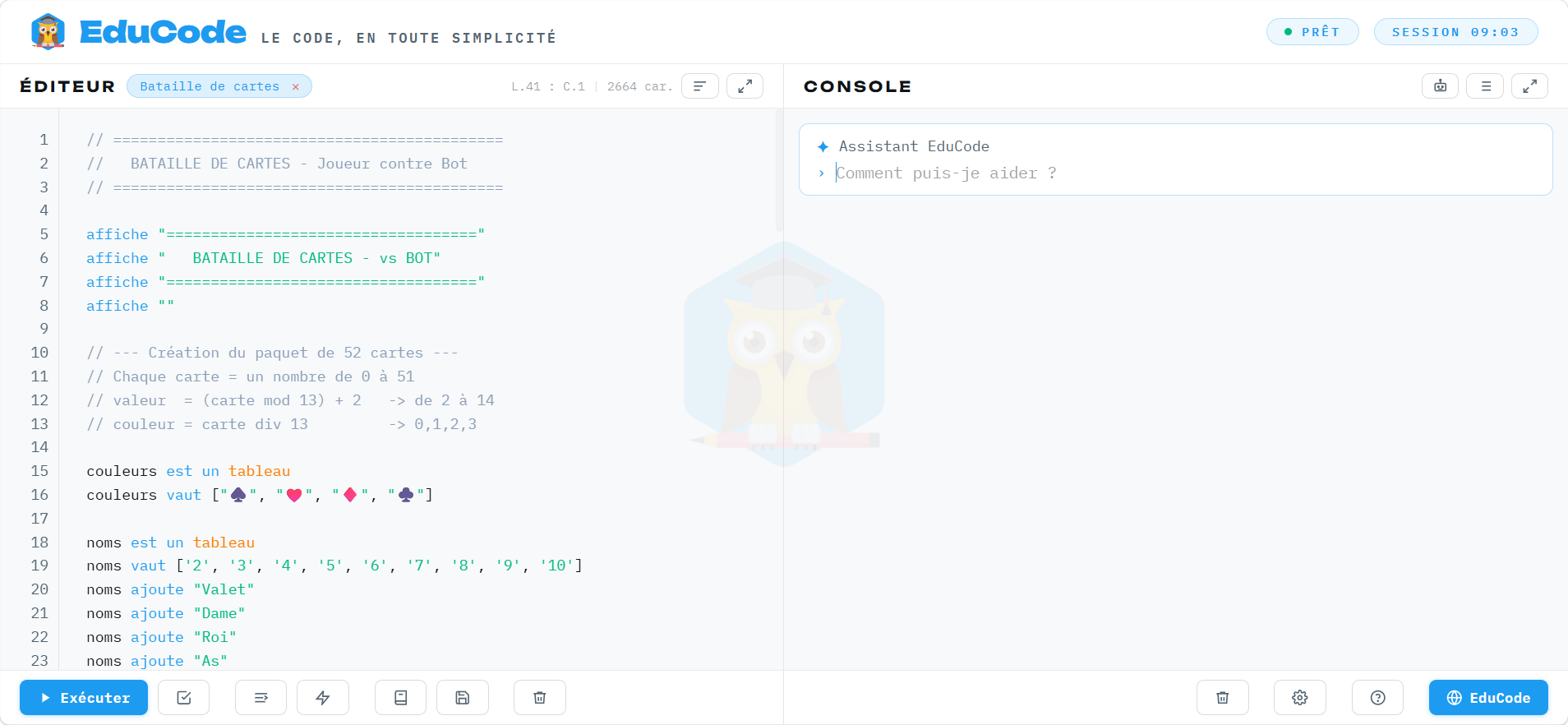Screen dimensions: 1568x725
Task: Toggle the assistant robot icon in console header
Action: coord(1441,86)
